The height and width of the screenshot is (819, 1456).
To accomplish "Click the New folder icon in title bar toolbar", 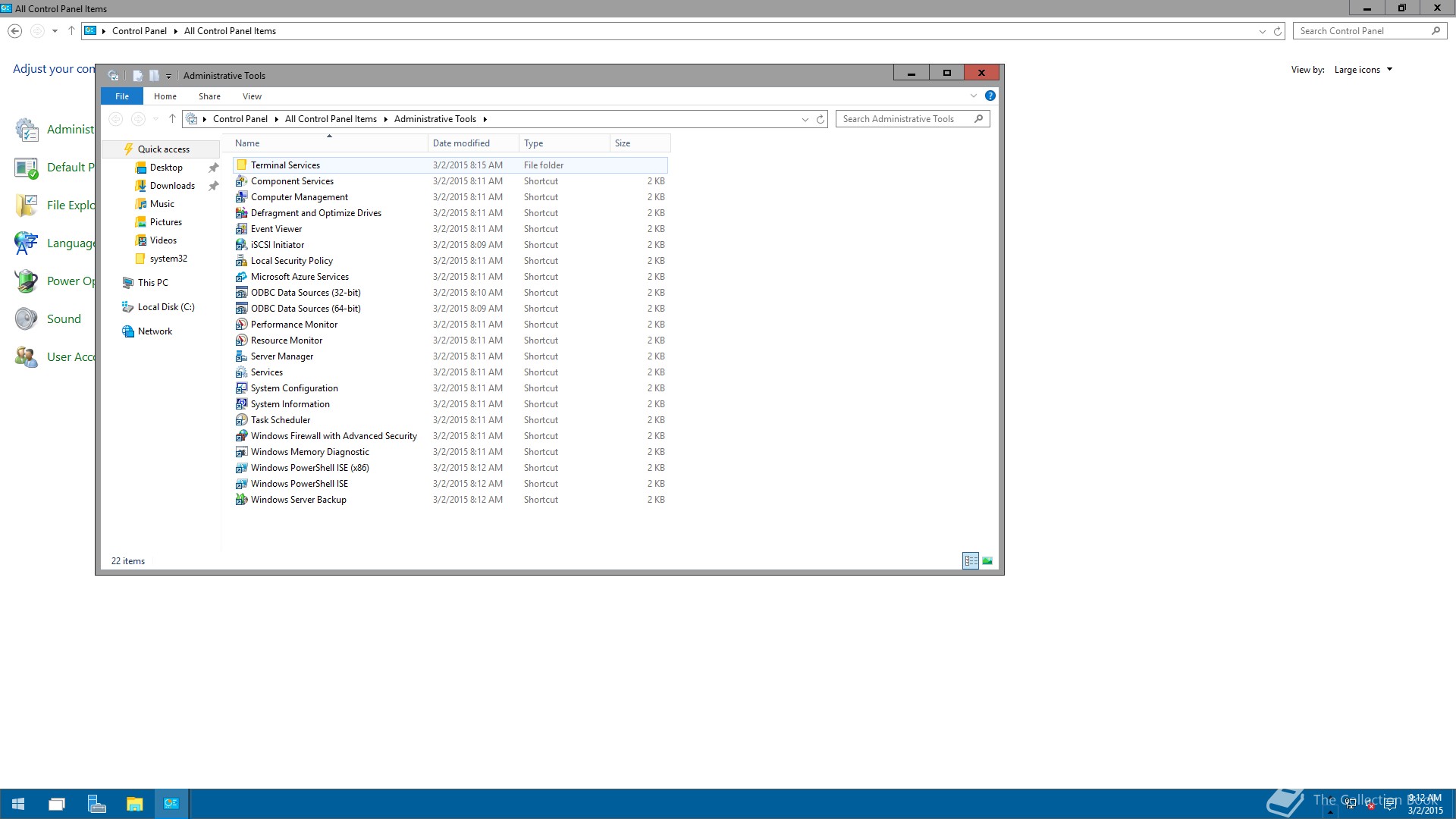I will (x=154, y=76).
